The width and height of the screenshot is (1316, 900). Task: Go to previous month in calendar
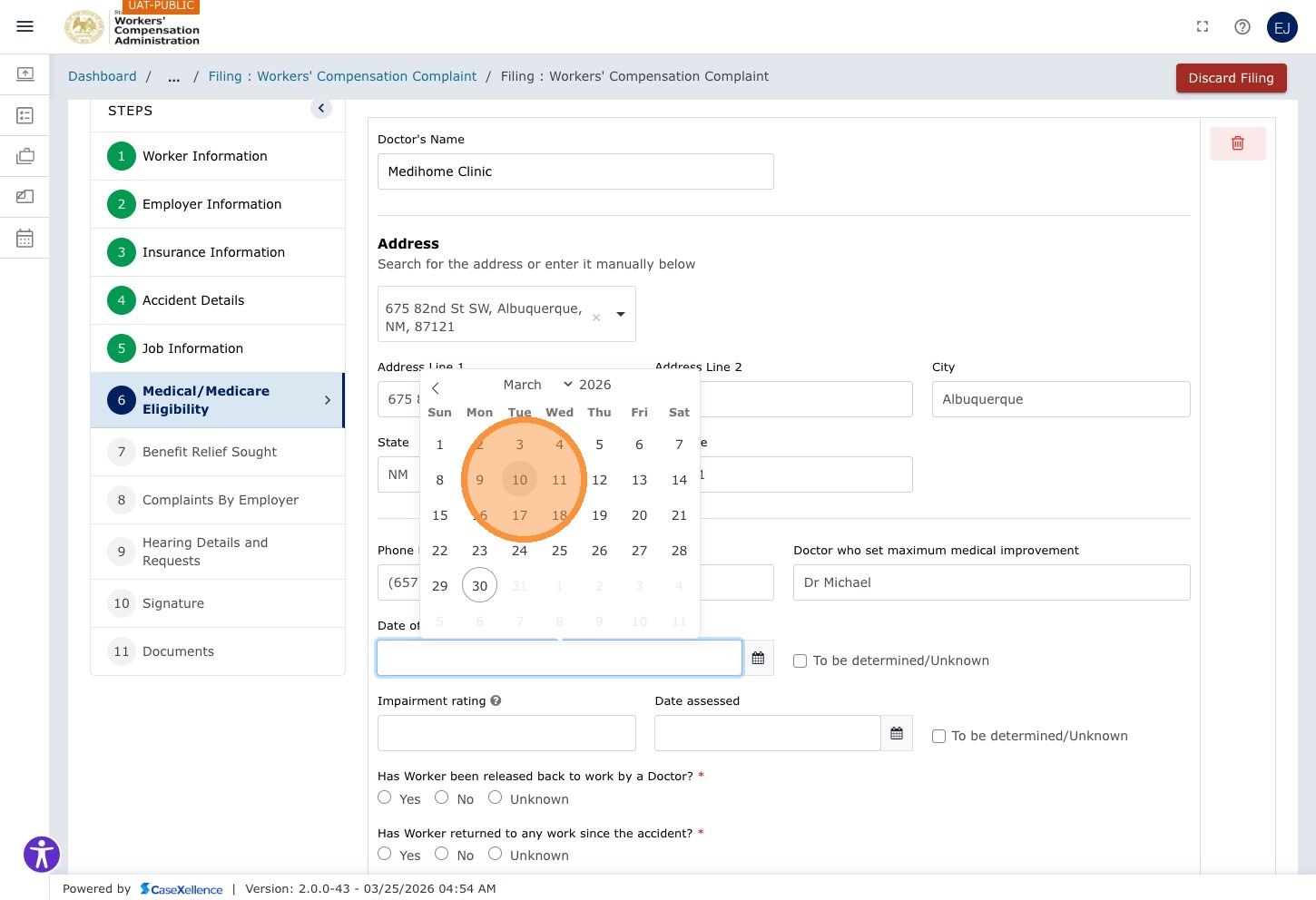coord(436,388)
